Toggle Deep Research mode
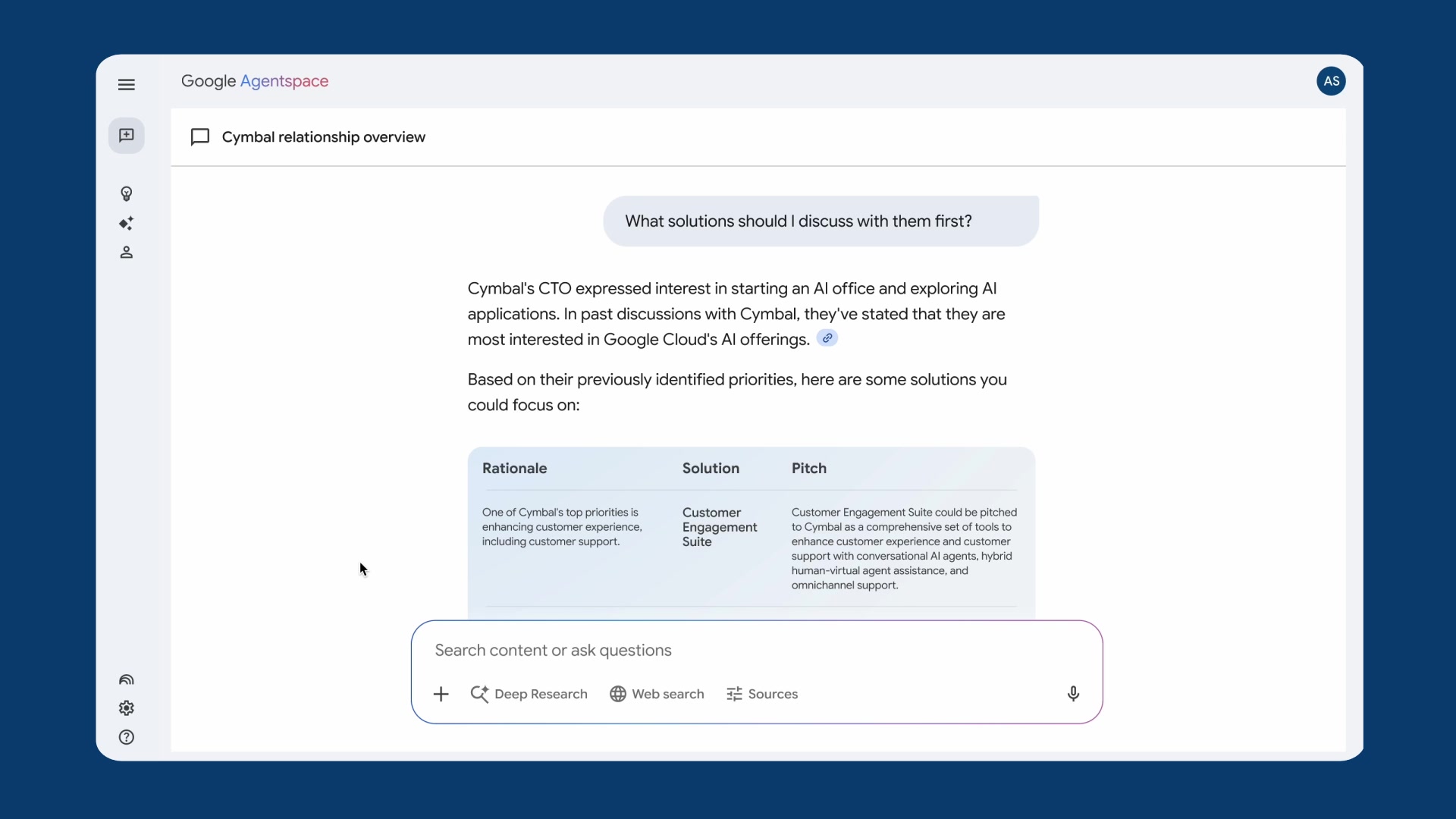Image resolution: width=1456 pixels, height=819 pixels. click(x=529, y=694)
